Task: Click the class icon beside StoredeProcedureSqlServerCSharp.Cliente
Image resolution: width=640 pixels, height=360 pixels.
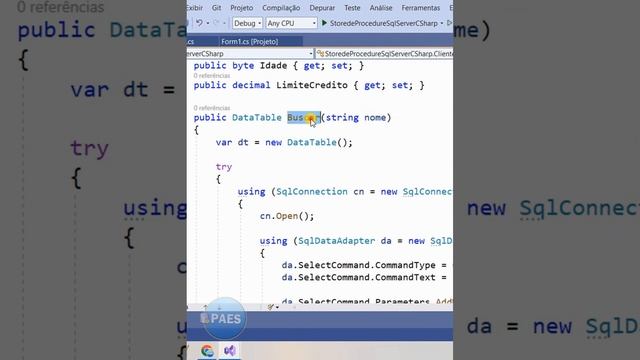Action: 320,53
